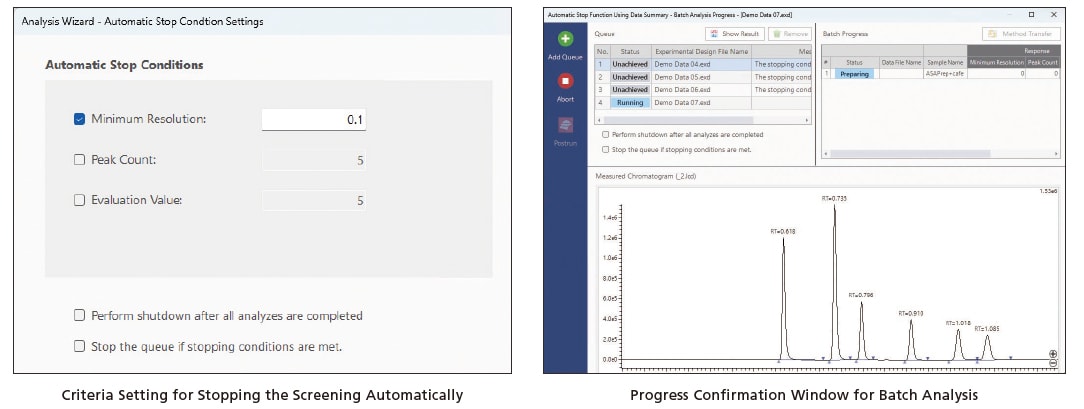
Task: Select queue row Demo Data 05.exd
Action: click(701, 77)
